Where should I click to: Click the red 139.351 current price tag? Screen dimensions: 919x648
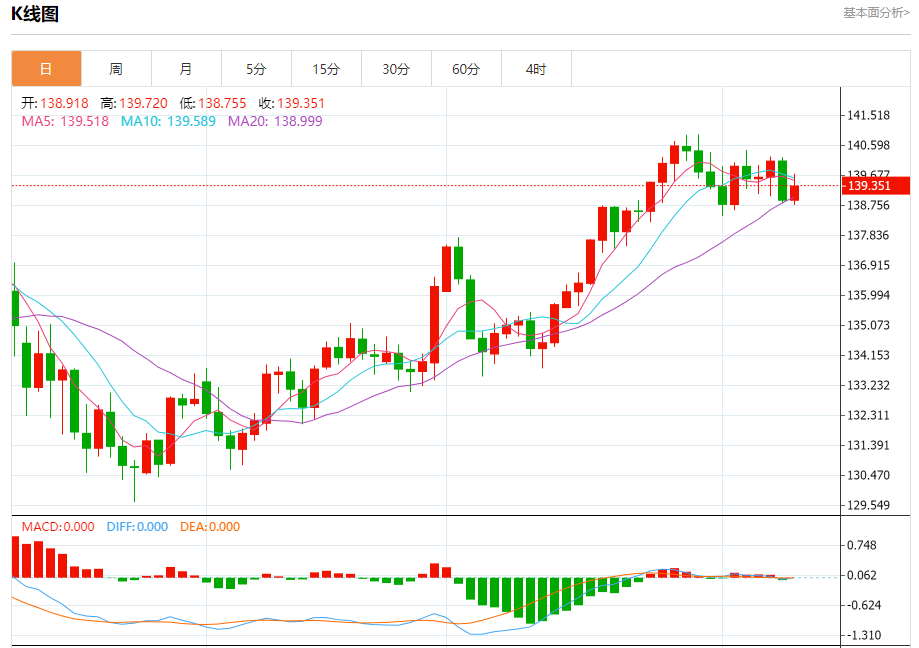point(876,186)
